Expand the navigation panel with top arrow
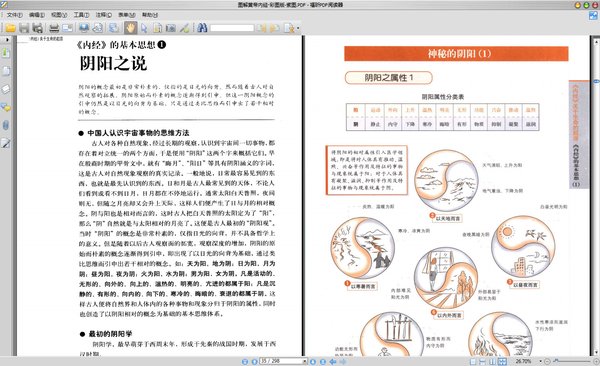 click(x=7, y=39)
